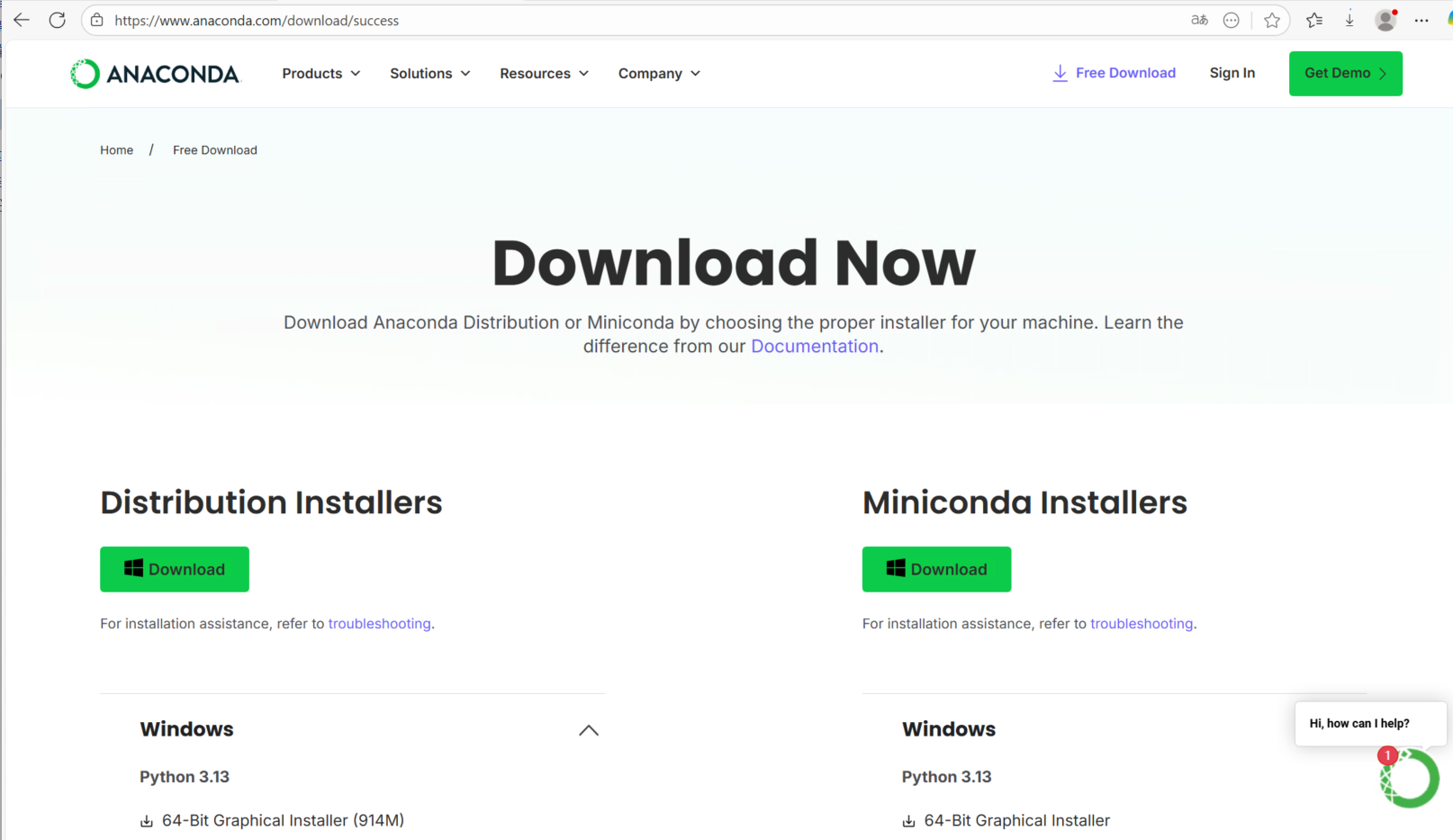Click the Miniconda Python 3.13 label
The width and height of the screenshot is (1453, 840).
(947, 777)
